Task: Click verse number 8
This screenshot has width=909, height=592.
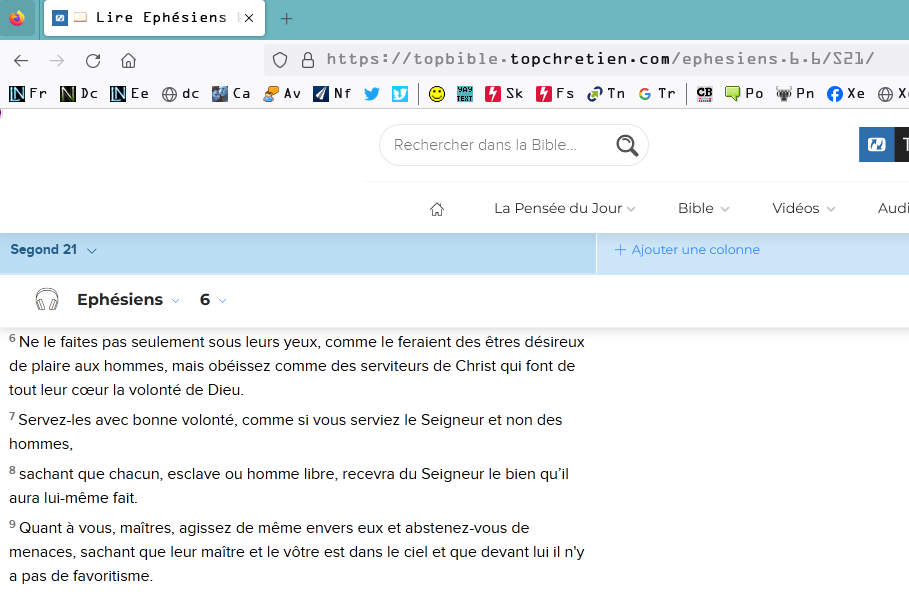Action: tap(12, 470)
